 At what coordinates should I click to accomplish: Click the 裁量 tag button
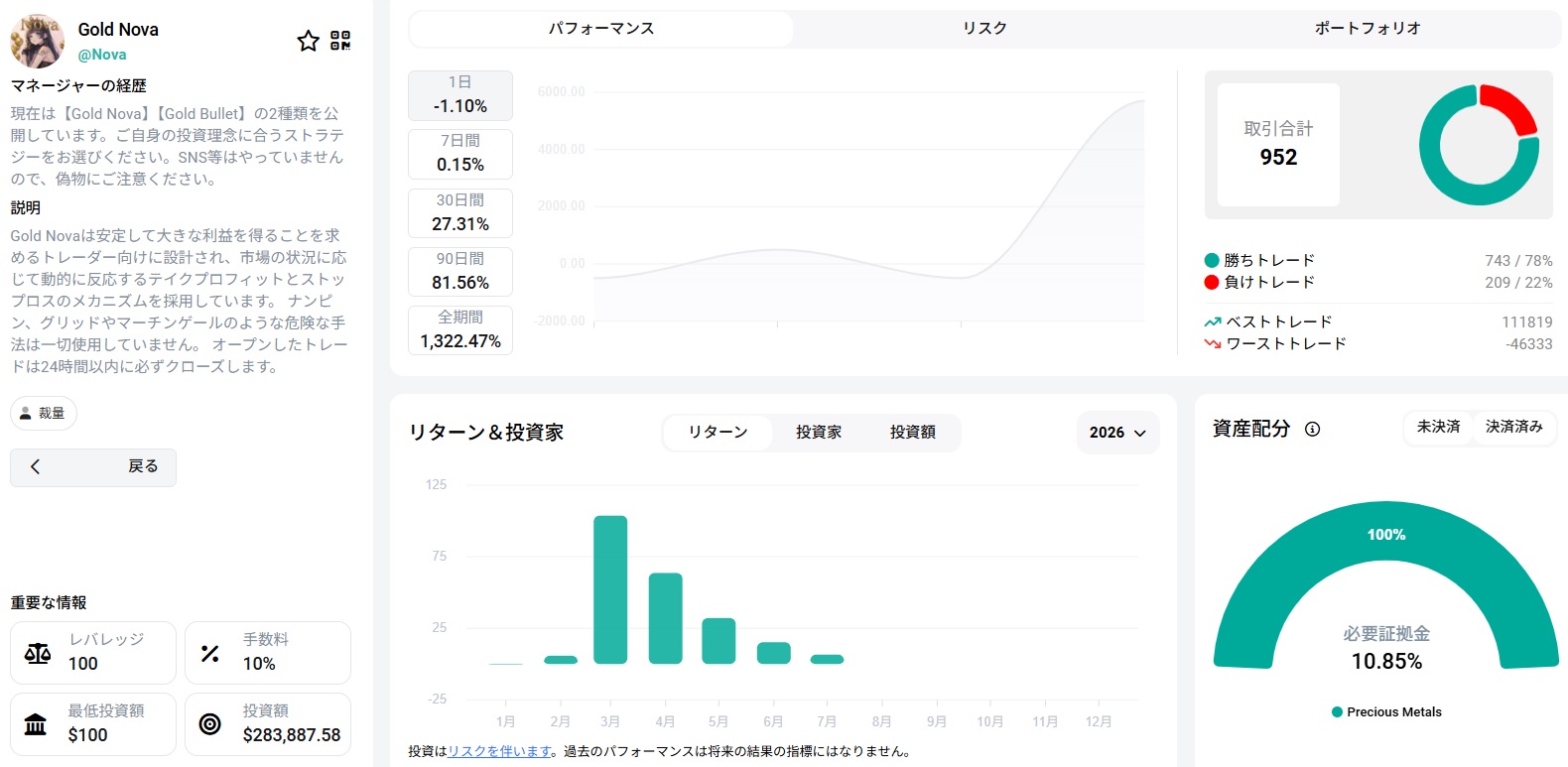click(x=44, y=413)
